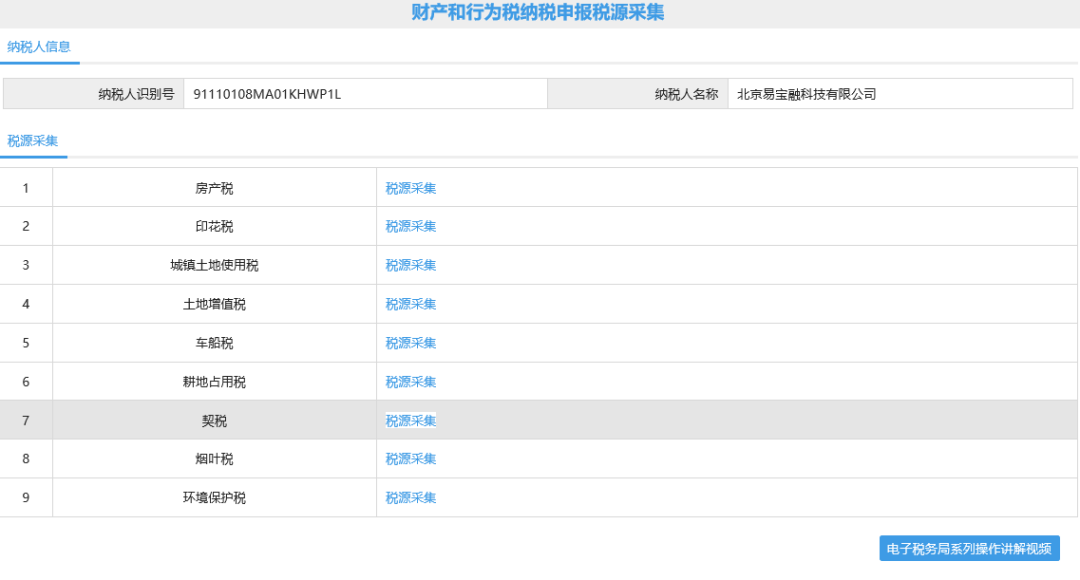Open 税源采集 link for 印花税

[411, 226]
